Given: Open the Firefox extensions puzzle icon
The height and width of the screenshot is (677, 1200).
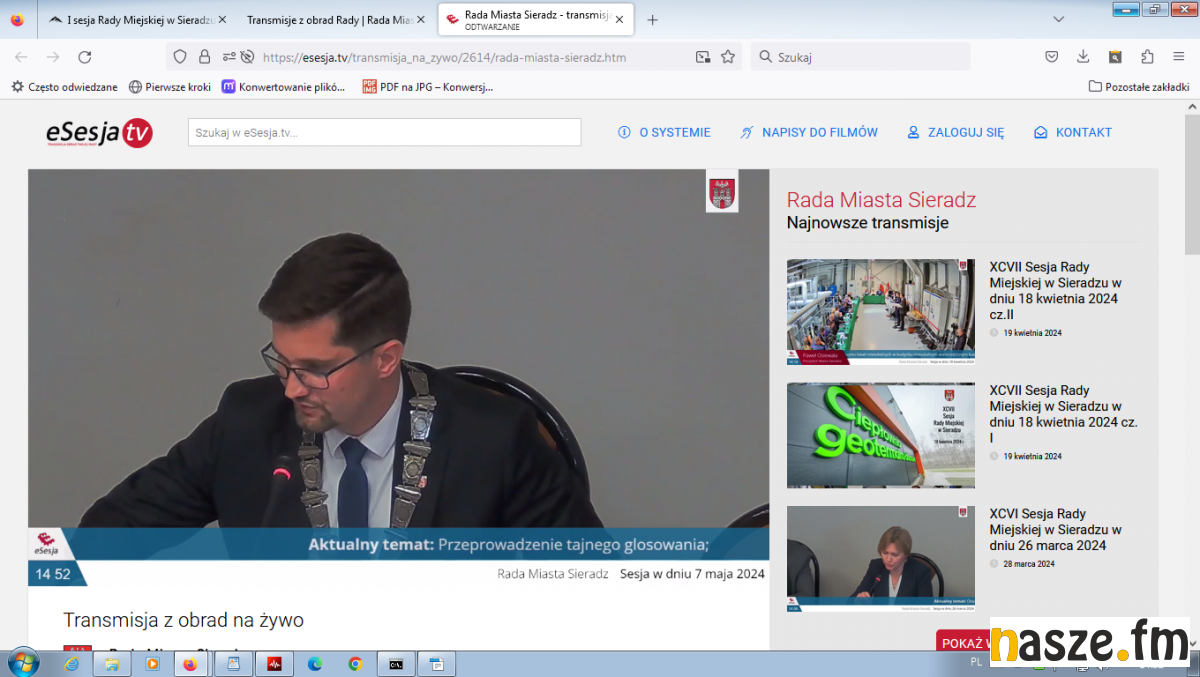Looking at the screenshot, I should [1147, 57].
